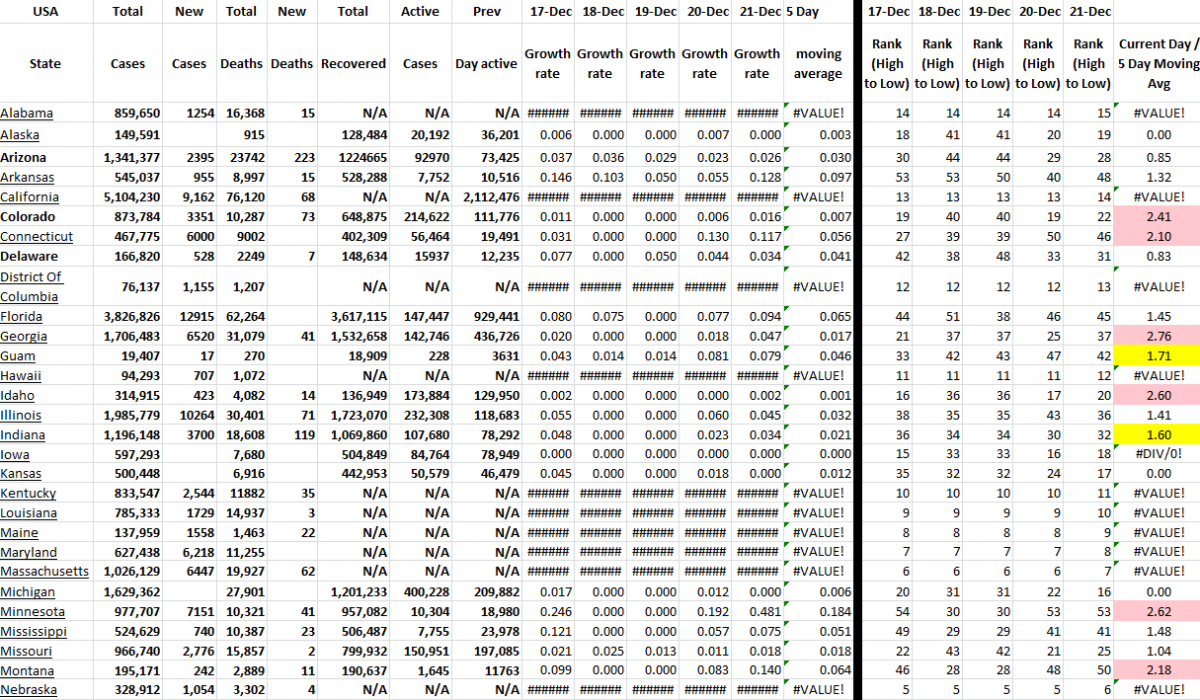Open the Kentucky state link
This screenshot has height=700, width=1200.
[x=28, y=493]
